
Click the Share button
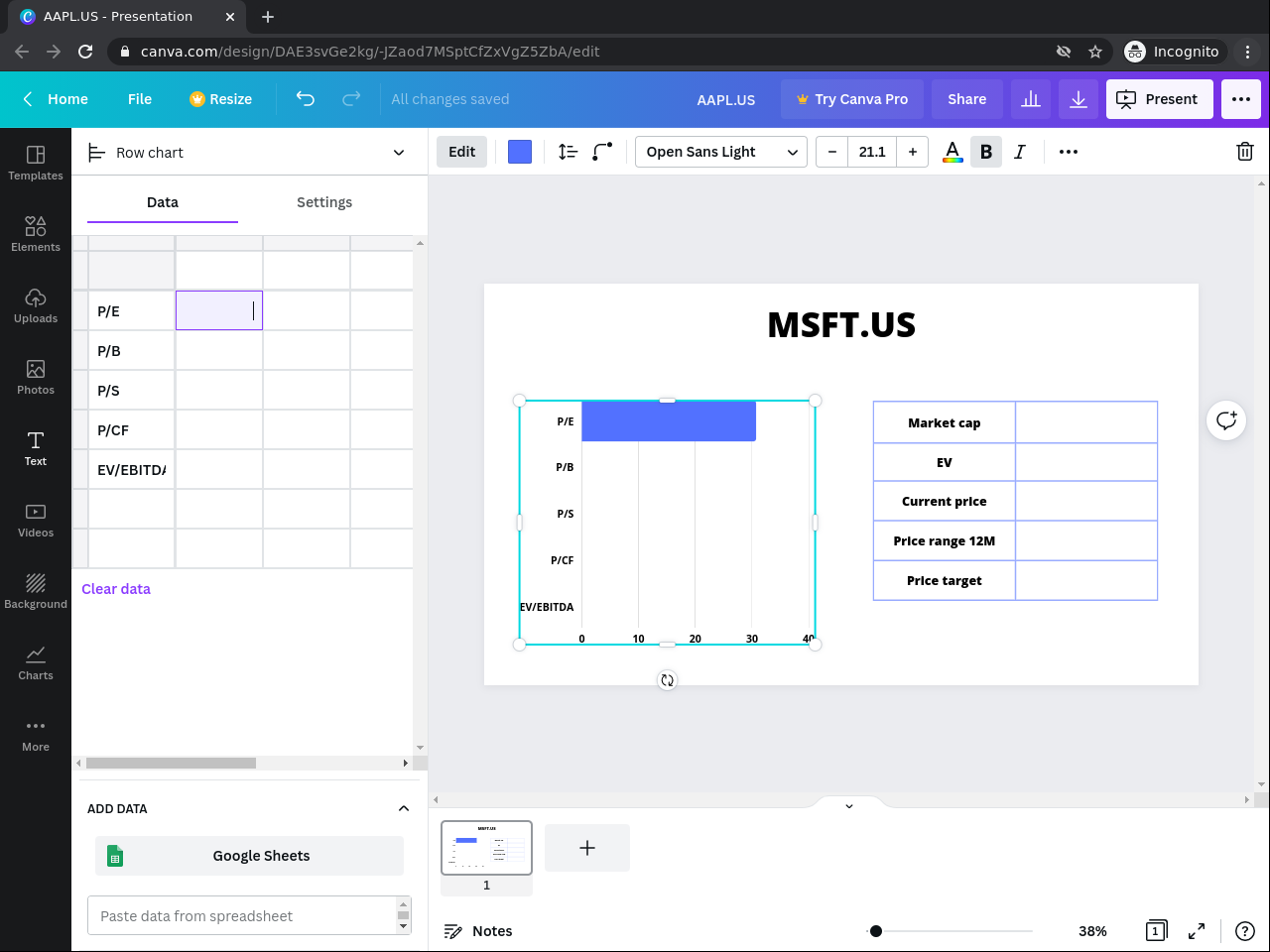pyautogui.click(x=967, y=99)
